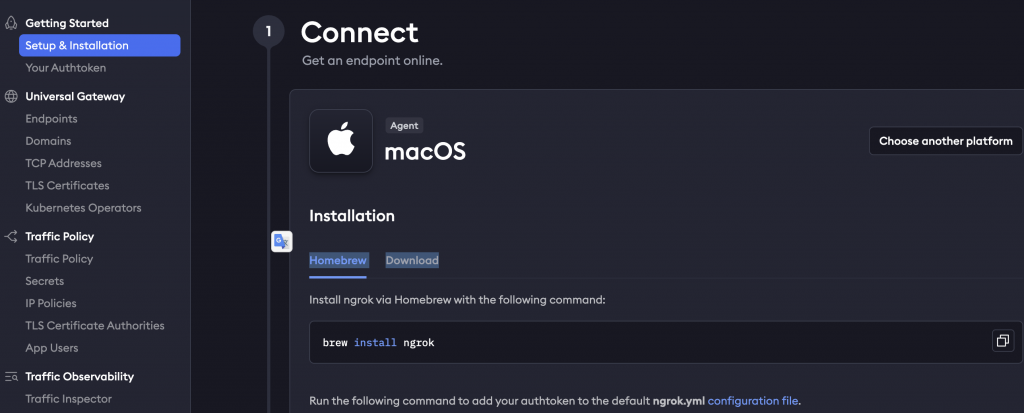Click the Traffic Policy branch icon

[x=11, y=237]
